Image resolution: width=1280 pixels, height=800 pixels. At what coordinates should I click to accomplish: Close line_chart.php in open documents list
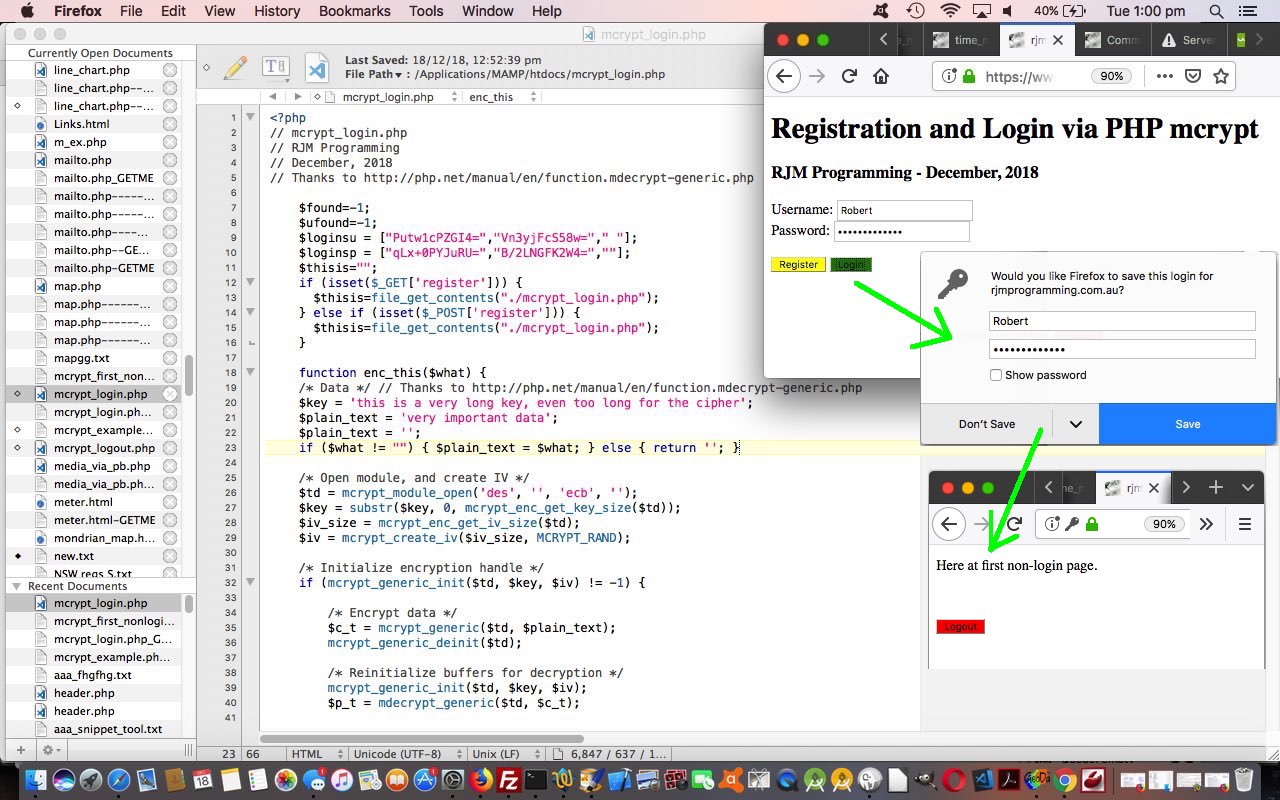170,70
